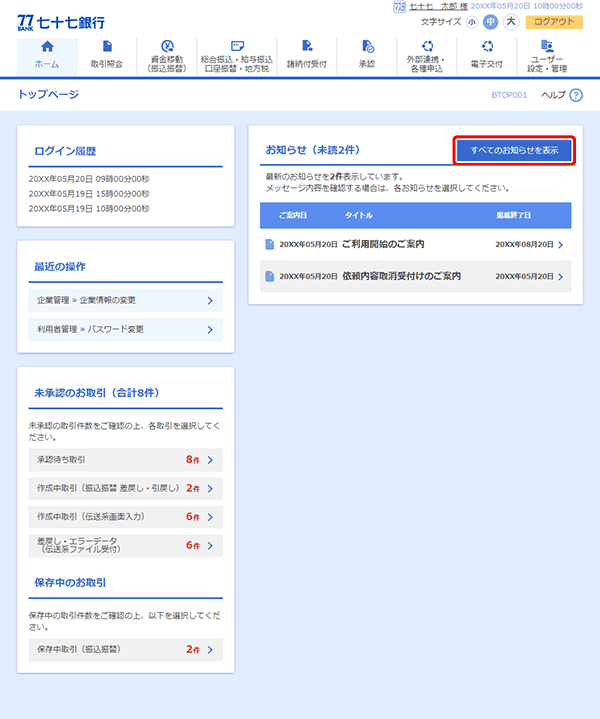Click the BTOP001 screen code
The height and width of the screenshot is (719, 600).
tap(509, 95)
